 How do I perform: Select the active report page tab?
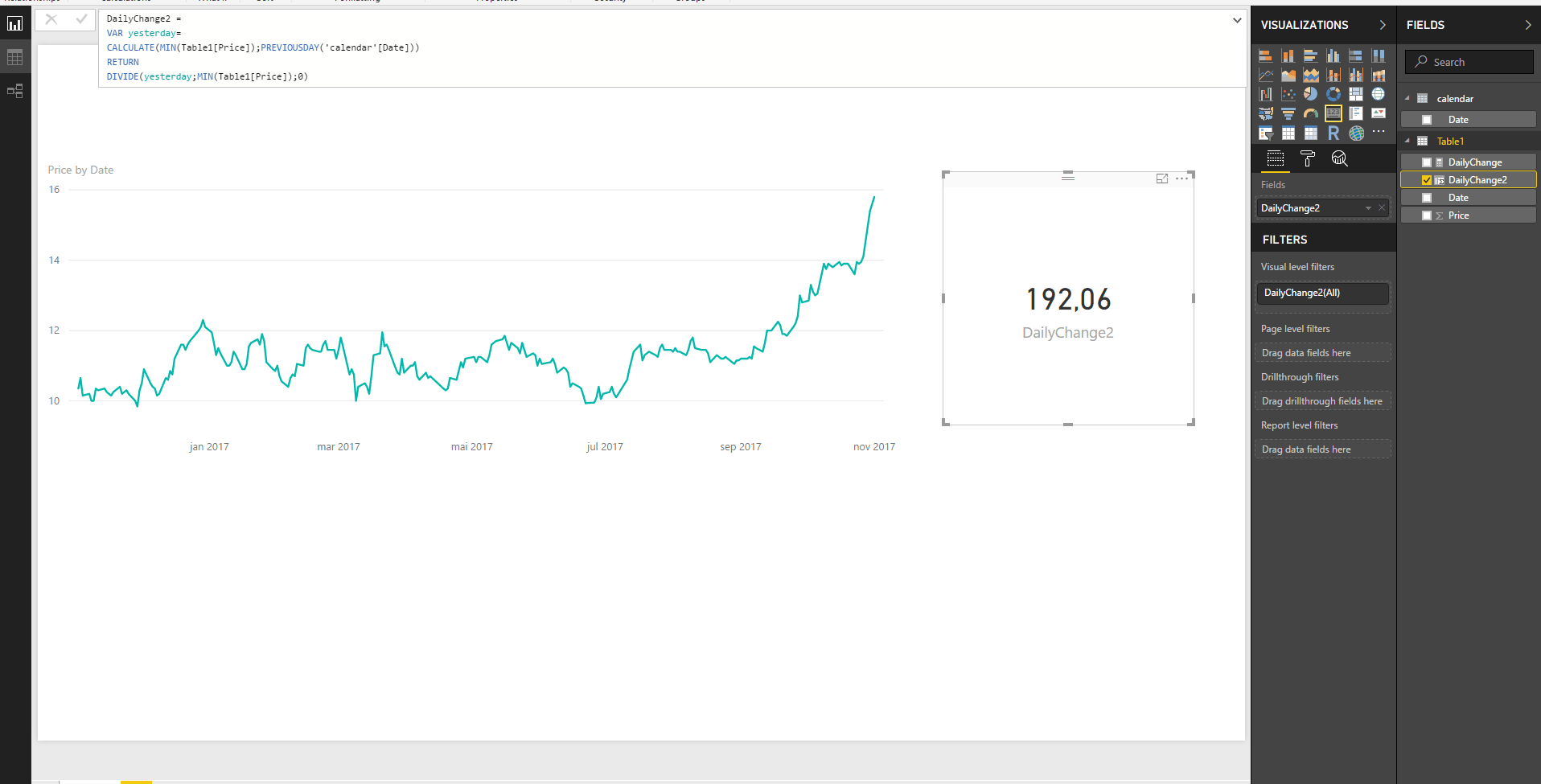pyautogui.click(x=137, y=782)
